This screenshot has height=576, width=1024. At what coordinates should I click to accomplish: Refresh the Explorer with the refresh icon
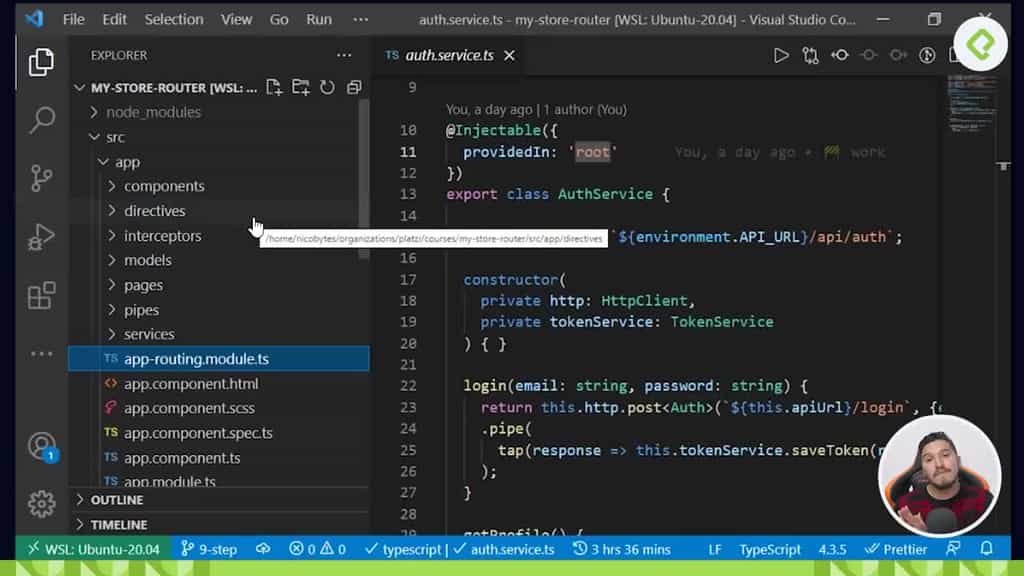327,88
